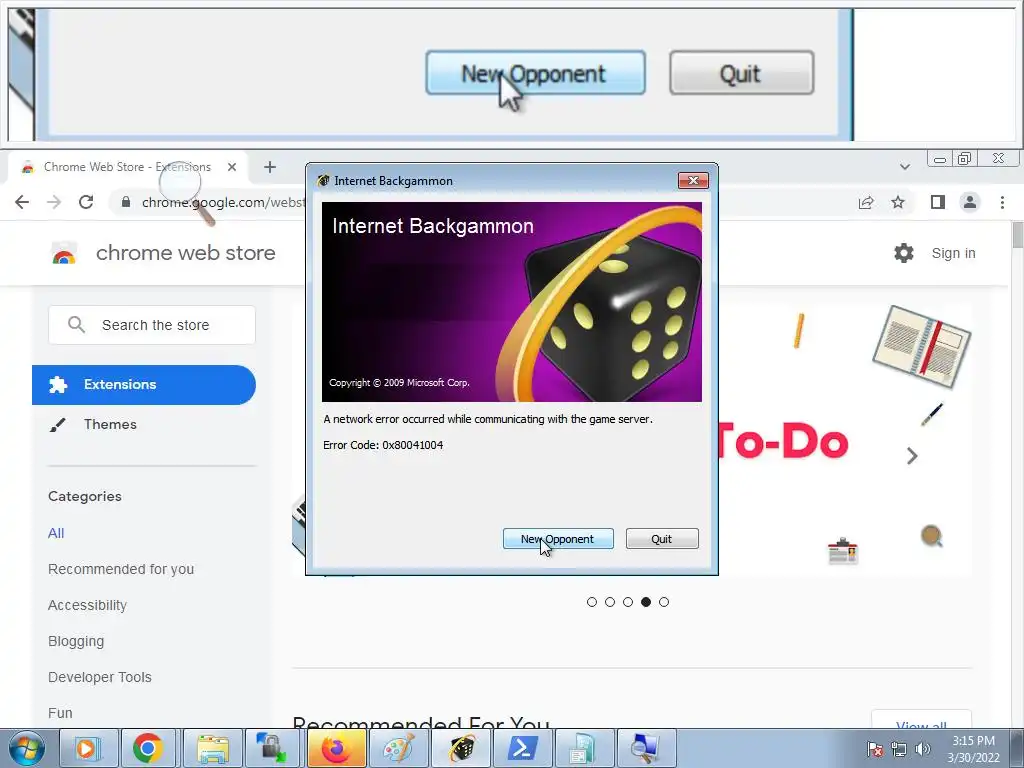Click Magnifier New Opponent enlarged button

click(536, 73)
